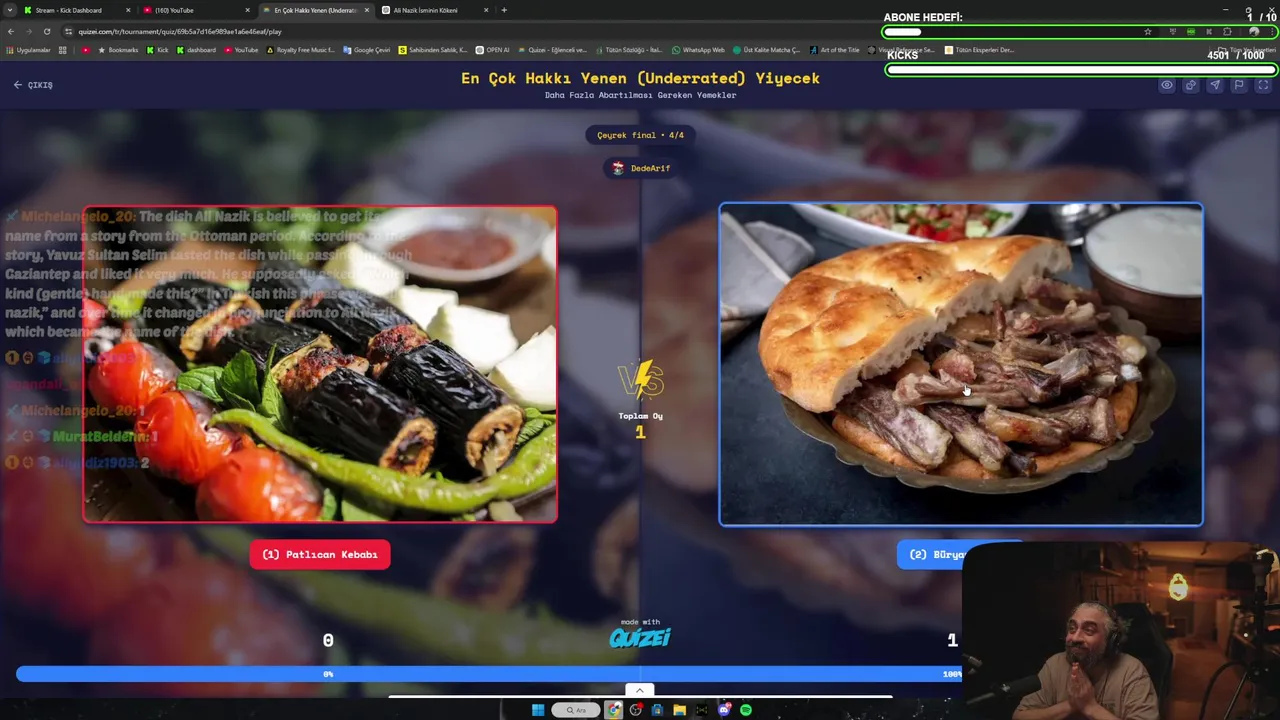
Task: Click the Çeyrek final 4/4 round badge
Action: (640, 135)
